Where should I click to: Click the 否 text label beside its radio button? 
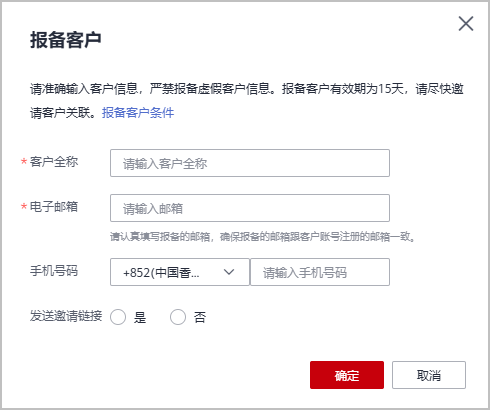click(200, 317)
